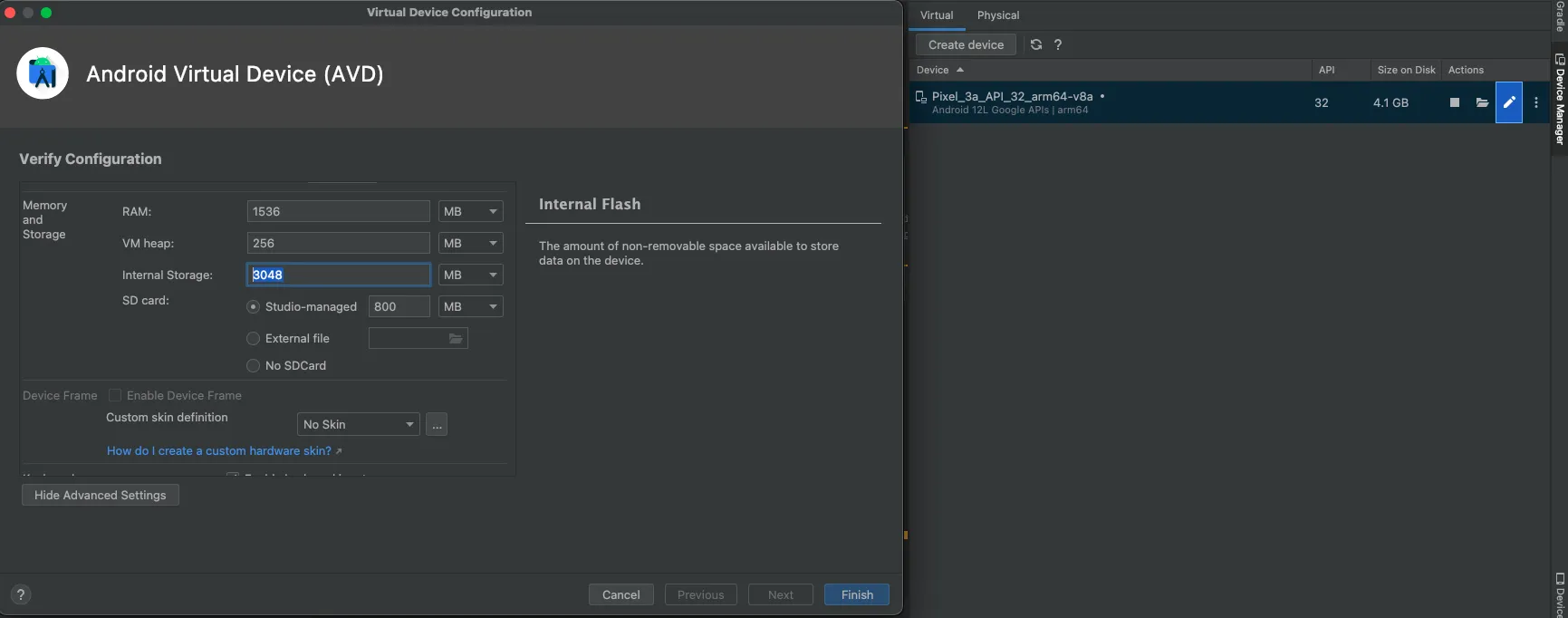1568x618 pixels.
Task: Switch to the Physical devices tab
Action: coord(997,15)
